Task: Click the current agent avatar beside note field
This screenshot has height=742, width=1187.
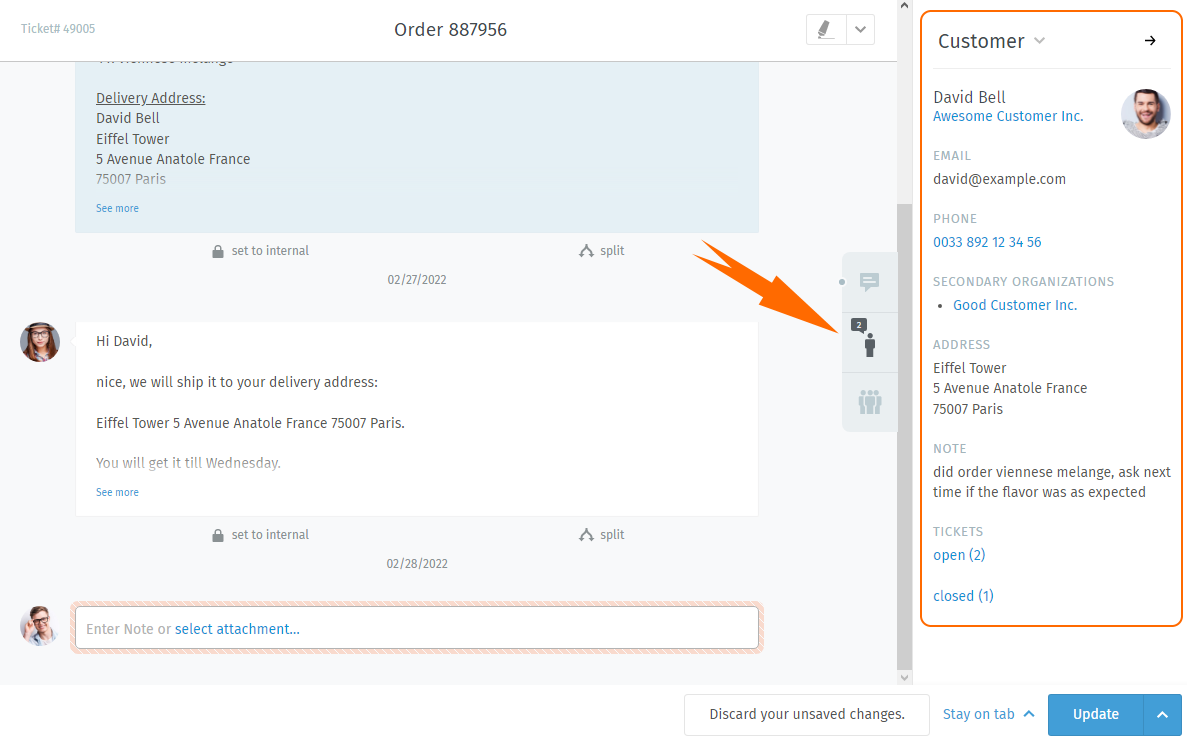Action: pyautogui.click(x=39, y=626)
